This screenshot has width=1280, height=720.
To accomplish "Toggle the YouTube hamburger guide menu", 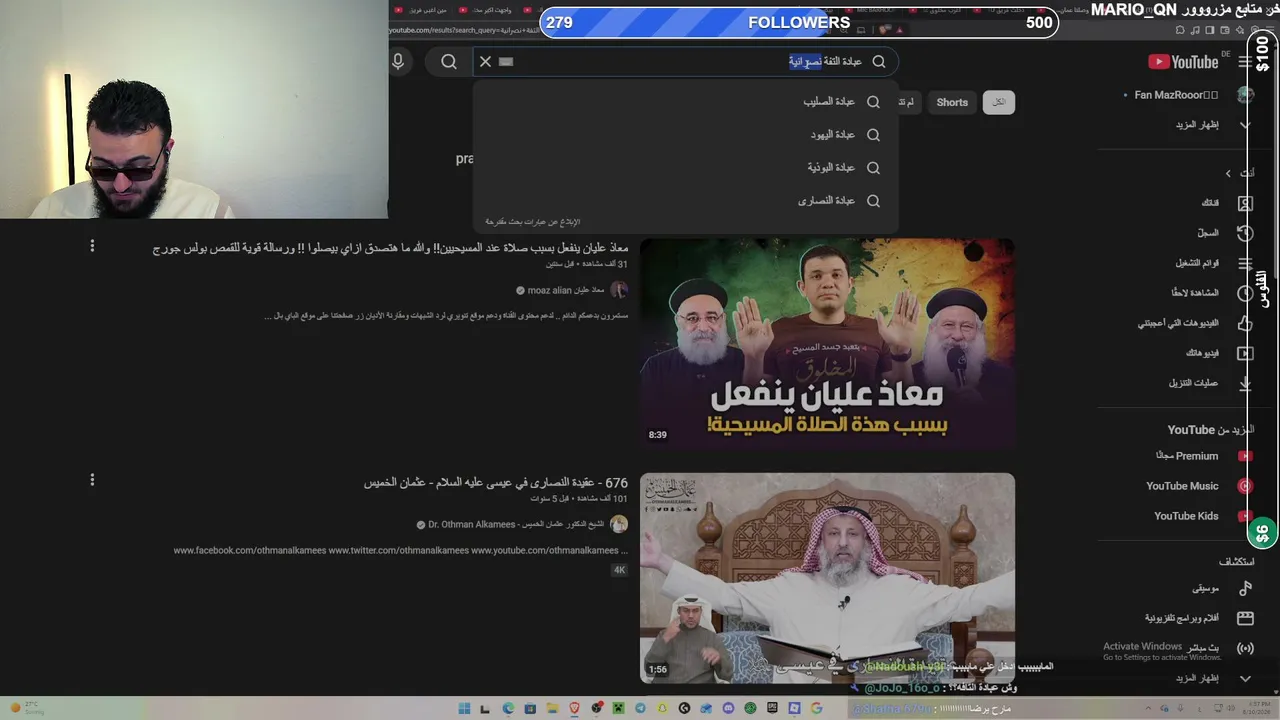I will pos(1245,62).
